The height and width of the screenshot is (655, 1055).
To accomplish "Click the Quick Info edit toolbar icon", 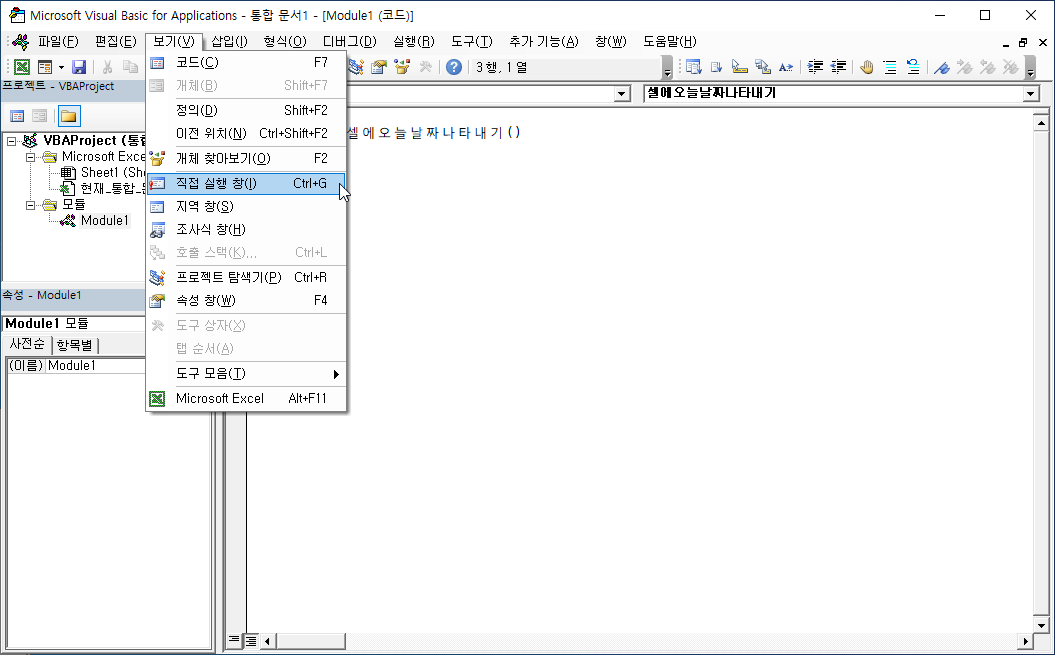I will click(740, 67).
